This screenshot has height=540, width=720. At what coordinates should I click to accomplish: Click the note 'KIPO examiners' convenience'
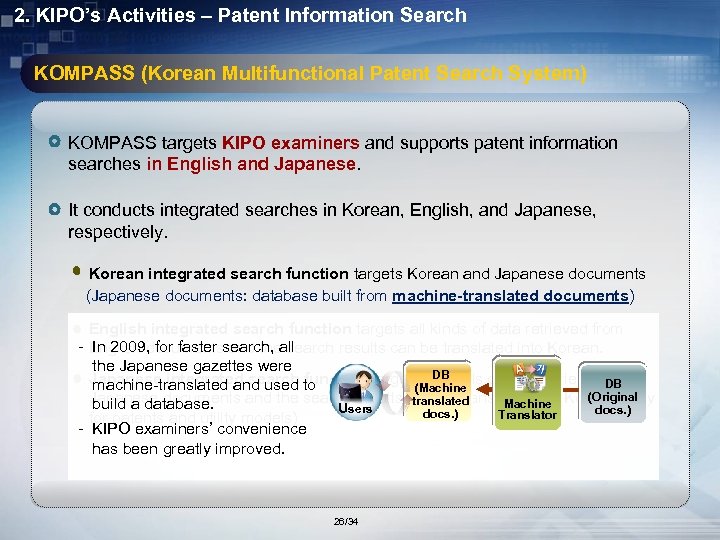coord(199,439)
